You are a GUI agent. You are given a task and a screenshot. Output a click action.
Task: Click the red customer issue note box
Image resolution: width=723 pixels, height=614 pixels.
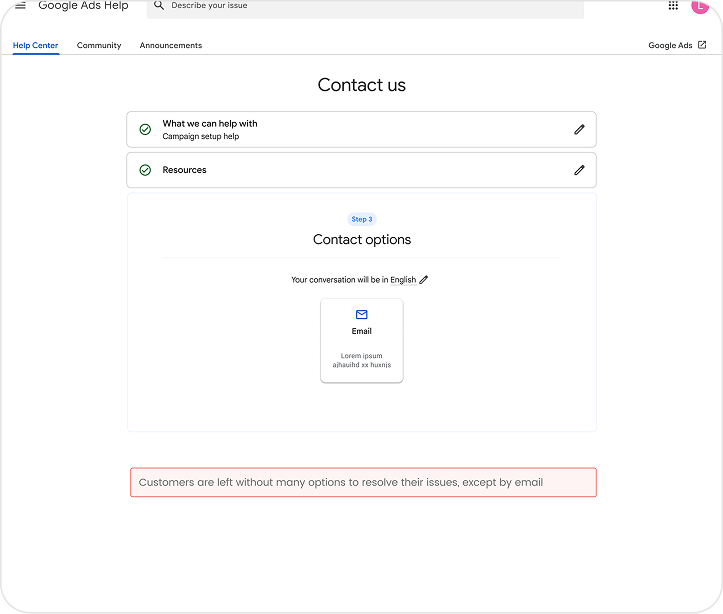[363, 482]
